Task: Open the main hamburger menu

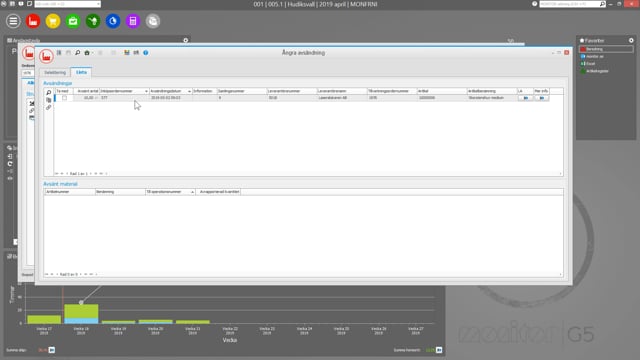Action: click(x=13, y=21)
